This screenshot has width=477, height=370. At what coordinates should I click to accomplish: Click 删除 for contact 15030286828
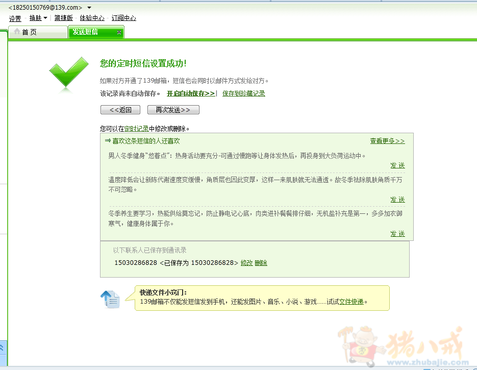(x=261, y=263)
